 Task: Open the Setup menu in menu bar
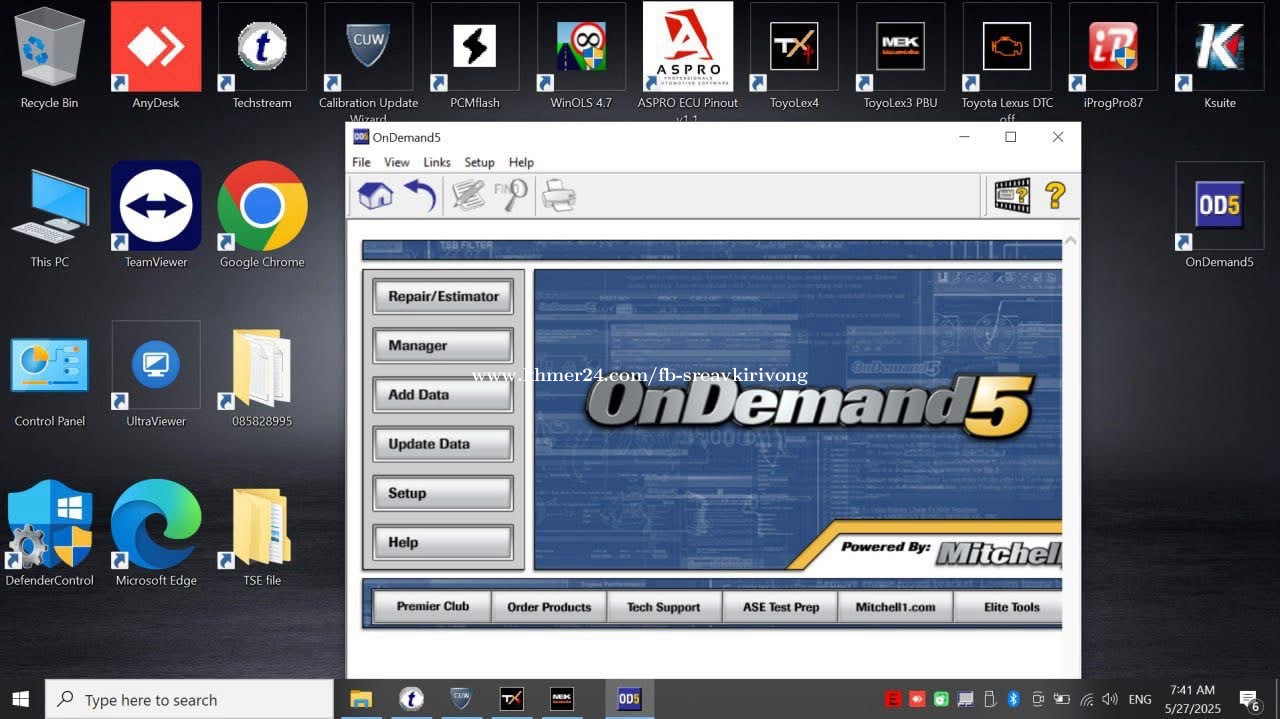pyautogui.click(x=479, y=162)
